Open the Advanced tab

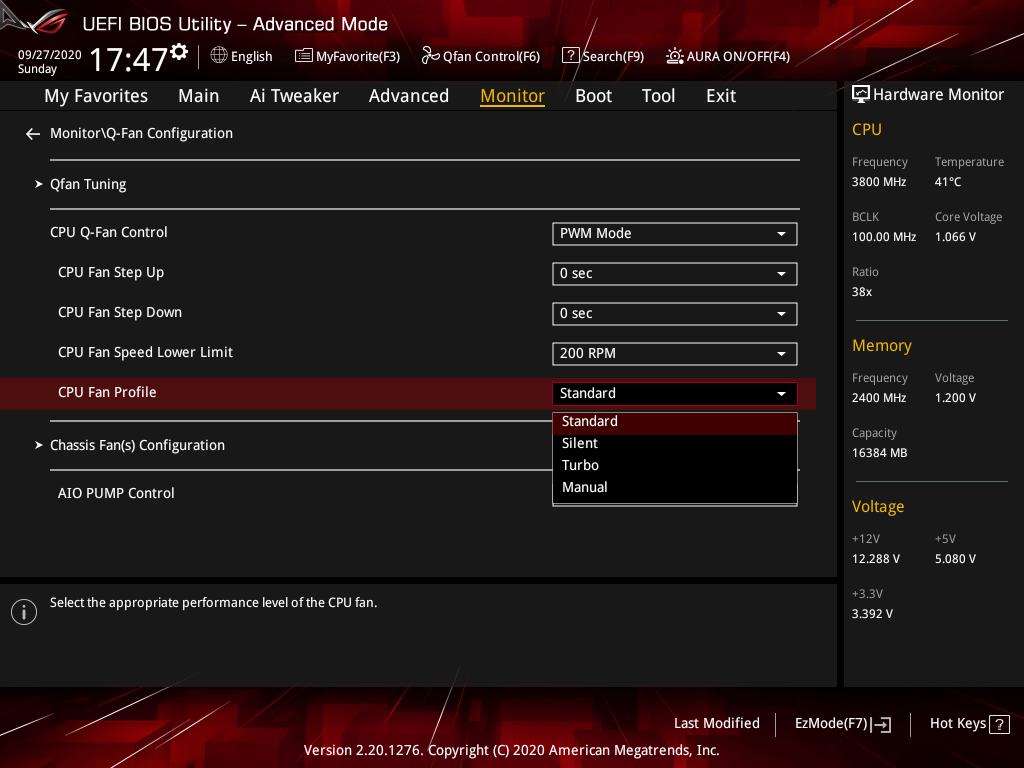point(409,96)
